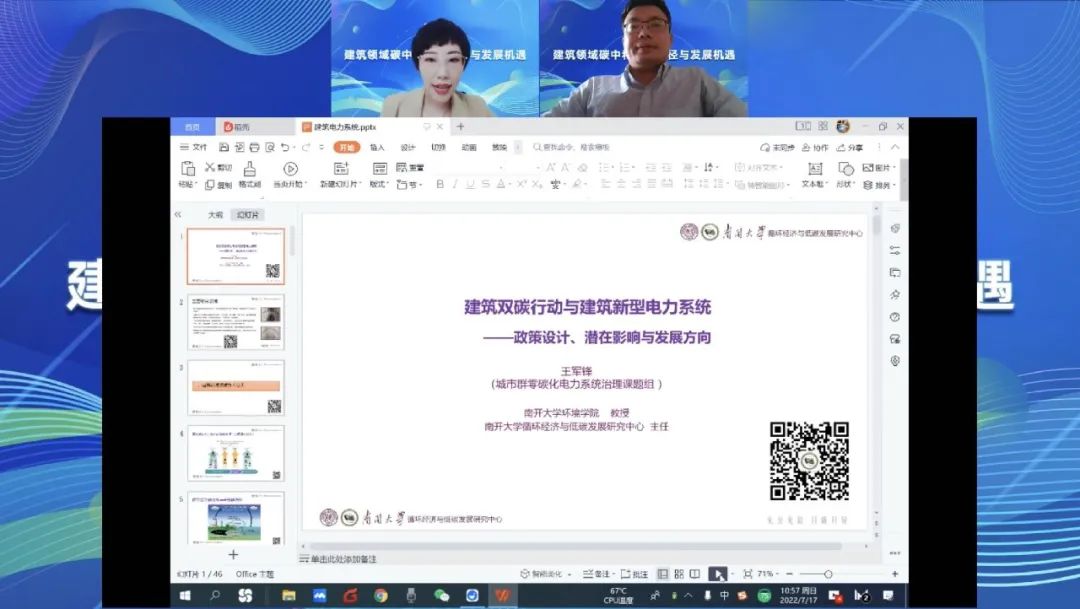The width and height of the screenshot is (1080, 609).
Task: Select the Transitions ribbon tab
Action: coord(439,147)
